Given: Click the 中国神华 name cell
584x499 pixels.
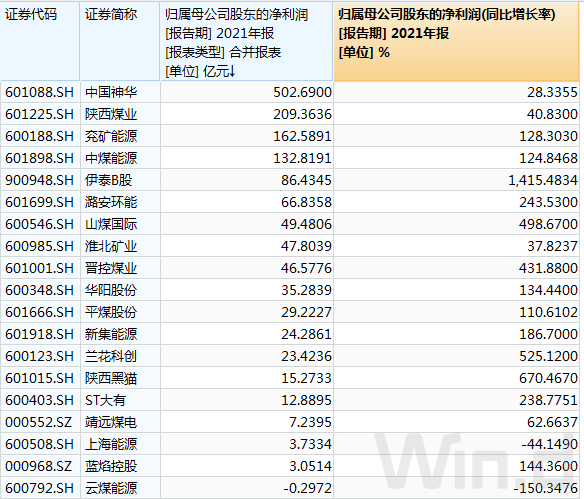Looking at the screenshot, I should 111,92.
